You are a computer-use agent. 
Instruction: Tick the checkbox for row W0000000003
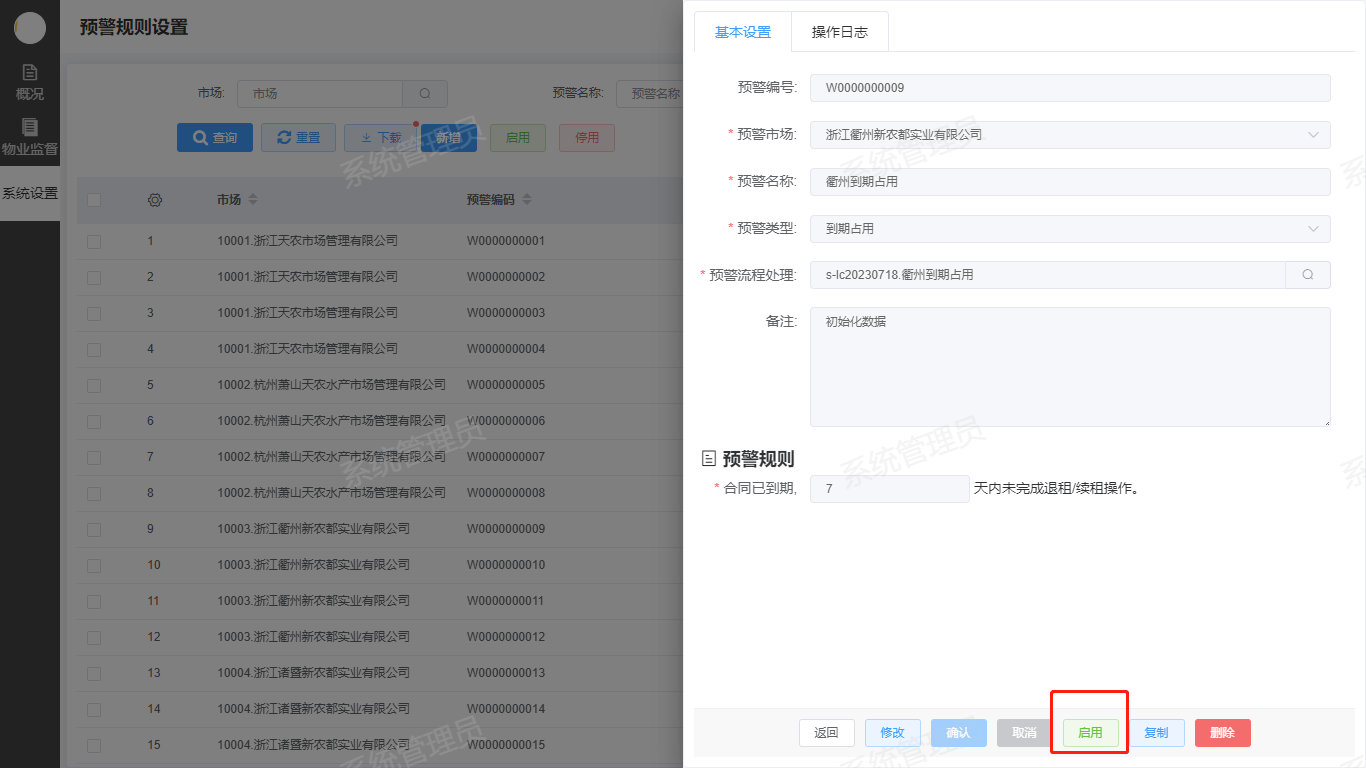94,313
